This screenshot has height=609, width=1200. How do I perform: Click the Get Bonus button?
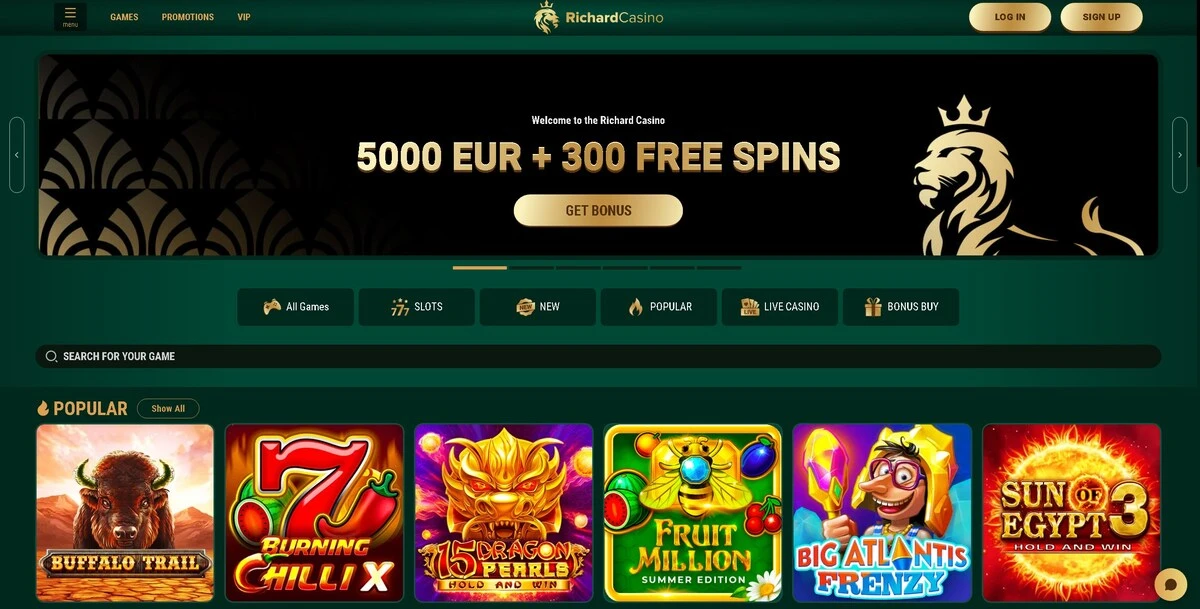click(x=598, y=210)
